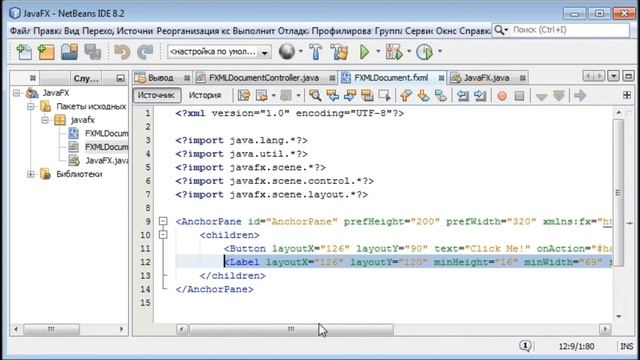This screenshot has height=360, width=640.
Task: Click the editor horizontal scrollbar thumb
Action: [291, 329]
